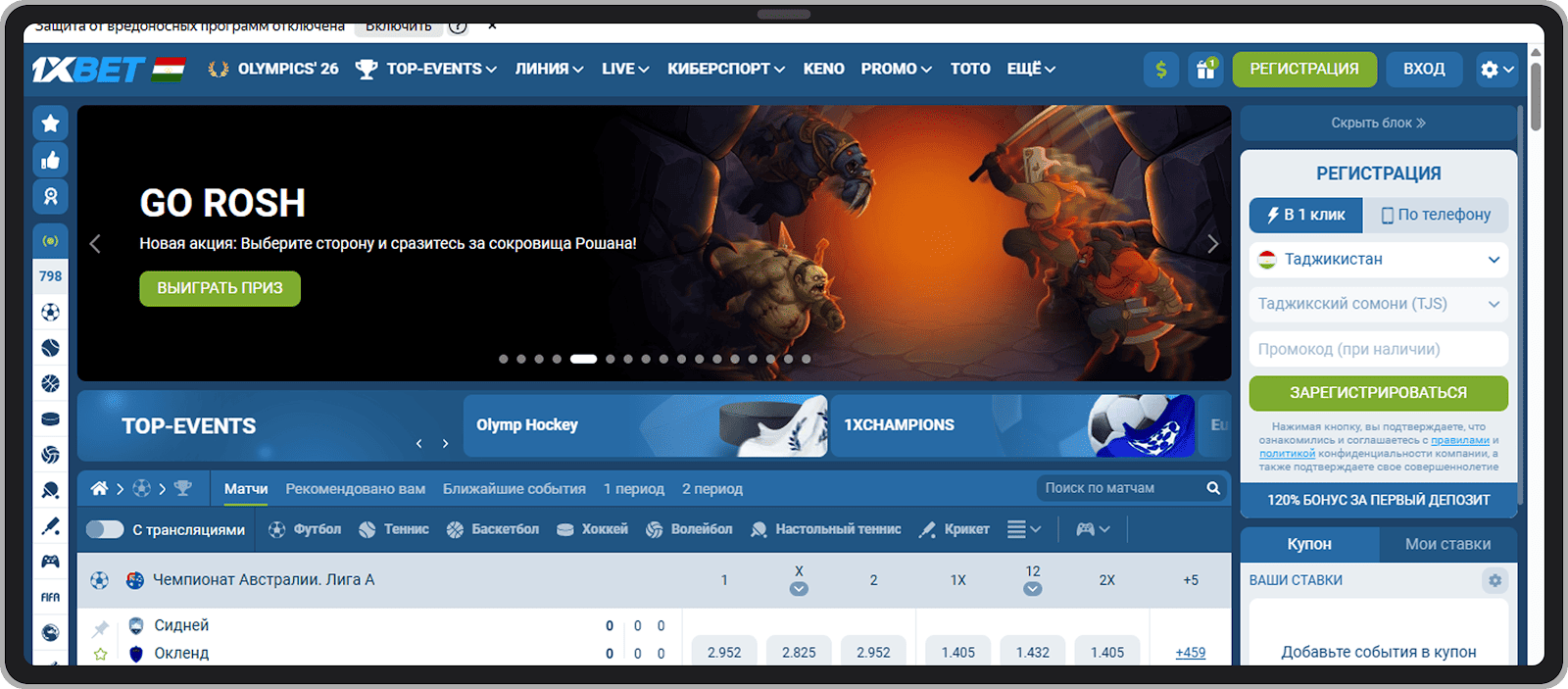
Task: Expand the ЛИНИЯ menu dropdown
Action: 549,69
